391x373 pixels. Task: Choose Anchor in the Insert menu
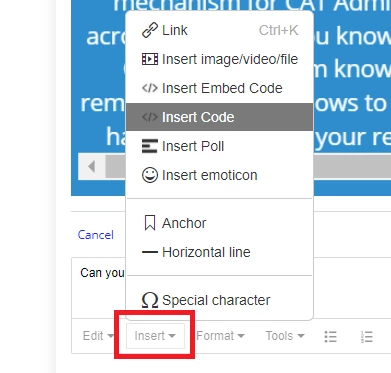coord(220,223)
